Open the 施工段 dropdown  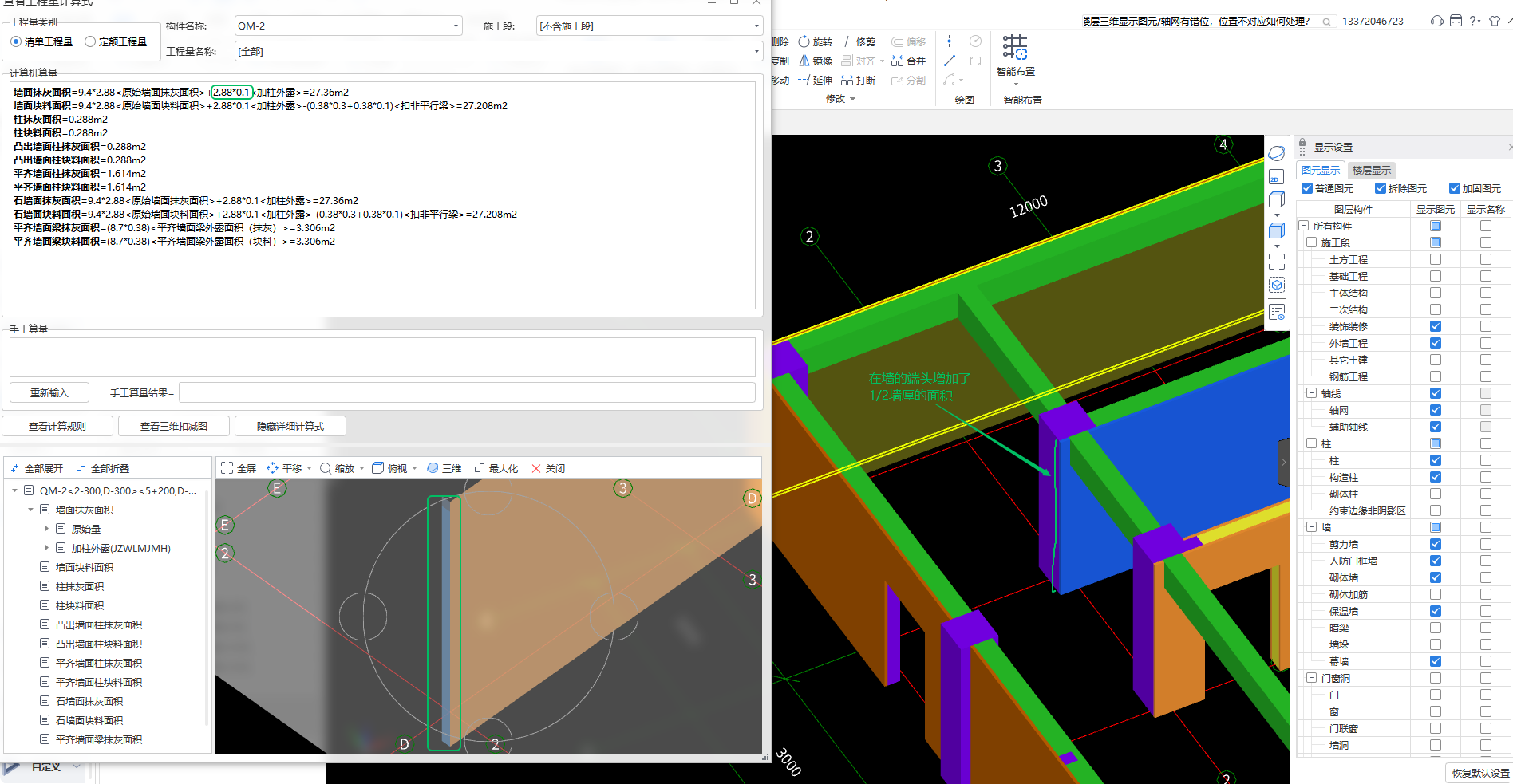(756, 26)
